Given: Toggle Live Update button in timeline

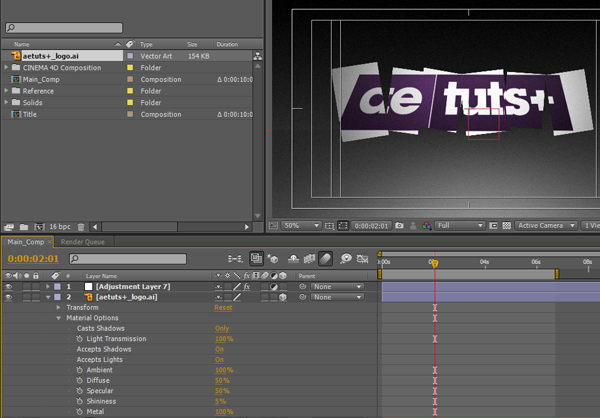Looking at the screenshot, I should tap(256, 258).
